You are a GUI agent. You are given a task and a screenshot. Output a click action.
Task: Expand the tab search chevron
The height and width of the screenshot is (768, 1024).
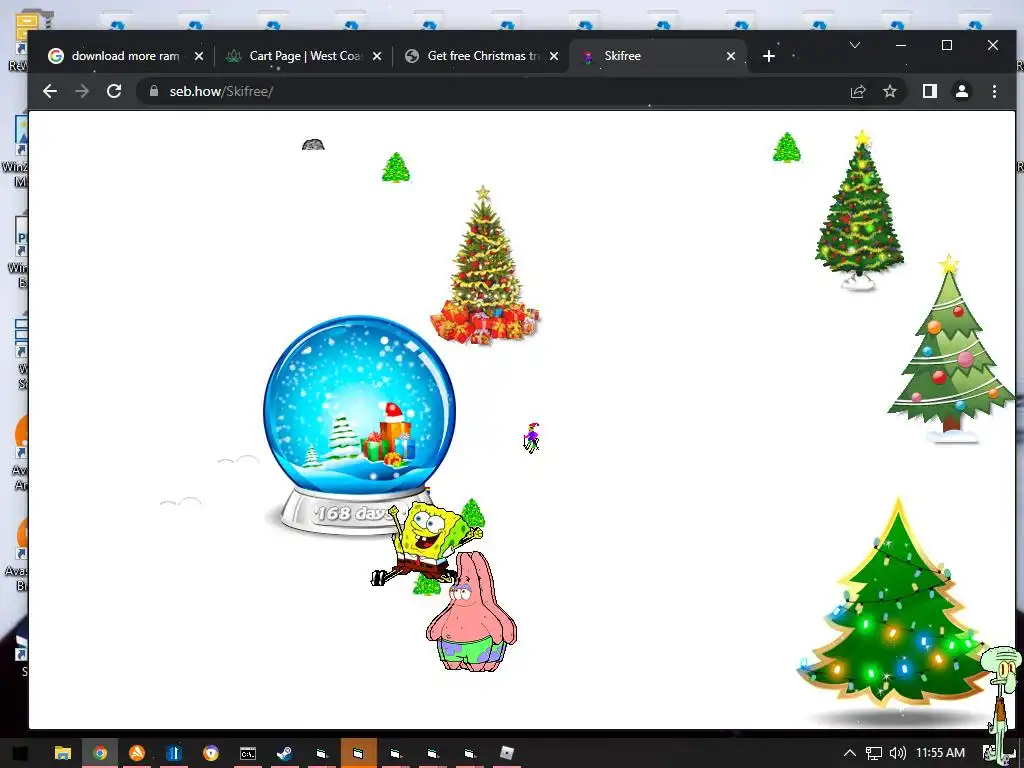(855, 45)
